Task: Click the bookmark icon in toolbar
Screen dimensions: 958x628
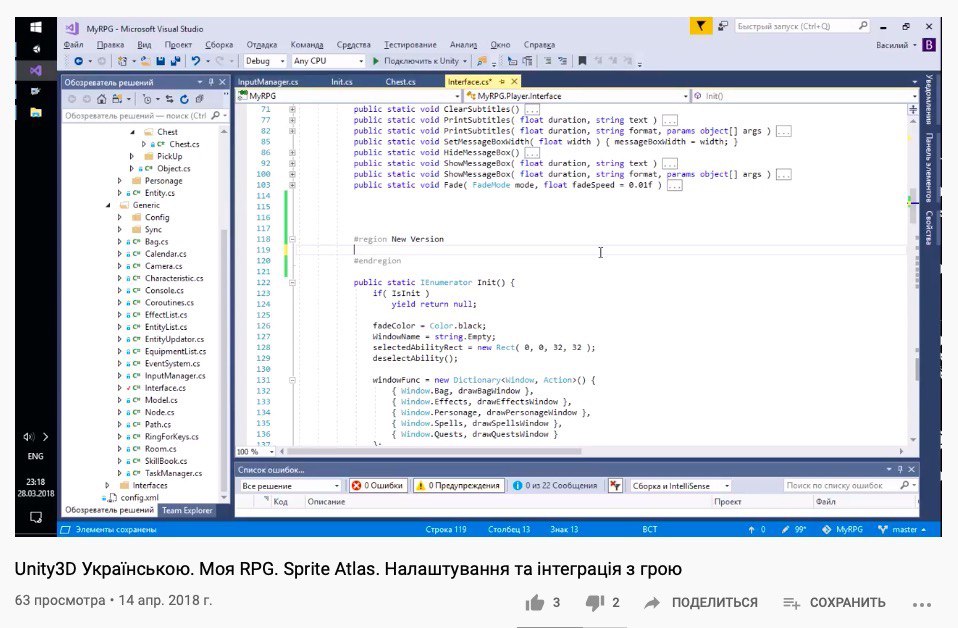Action: tap(582, 61)
